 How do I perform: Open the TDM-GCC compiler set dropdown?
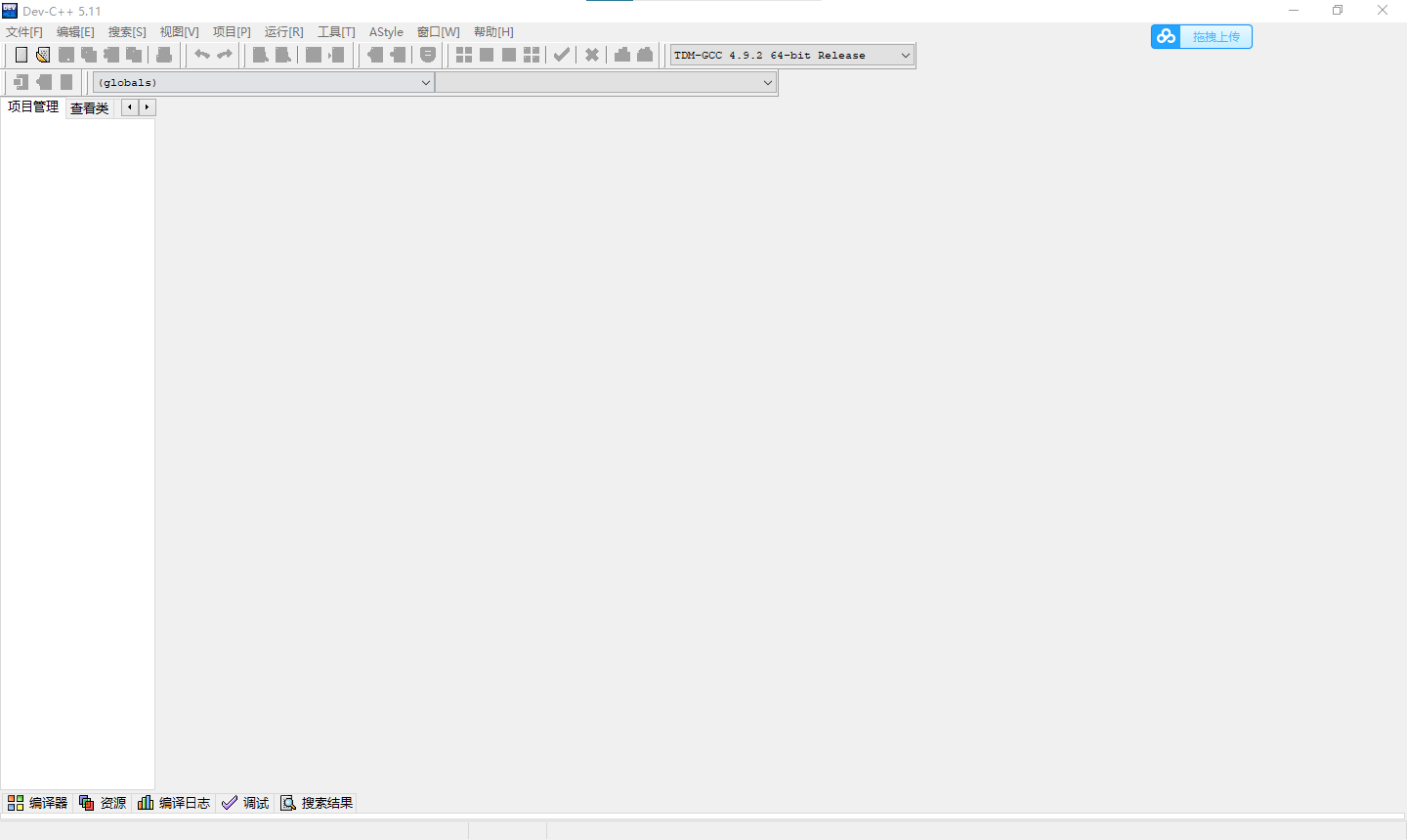click(792, 55)
